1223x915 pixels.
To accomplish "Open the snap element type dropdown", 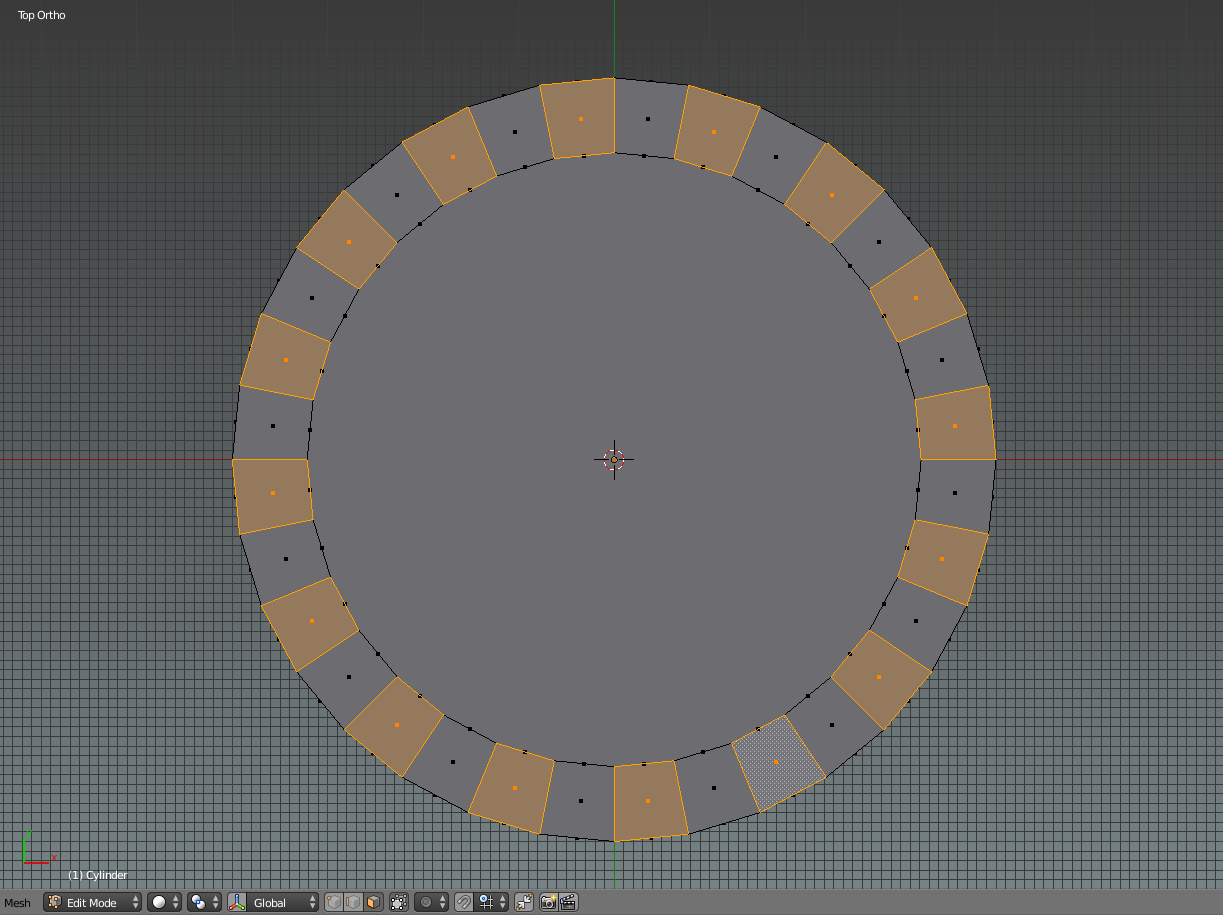I will pos(492,902).
